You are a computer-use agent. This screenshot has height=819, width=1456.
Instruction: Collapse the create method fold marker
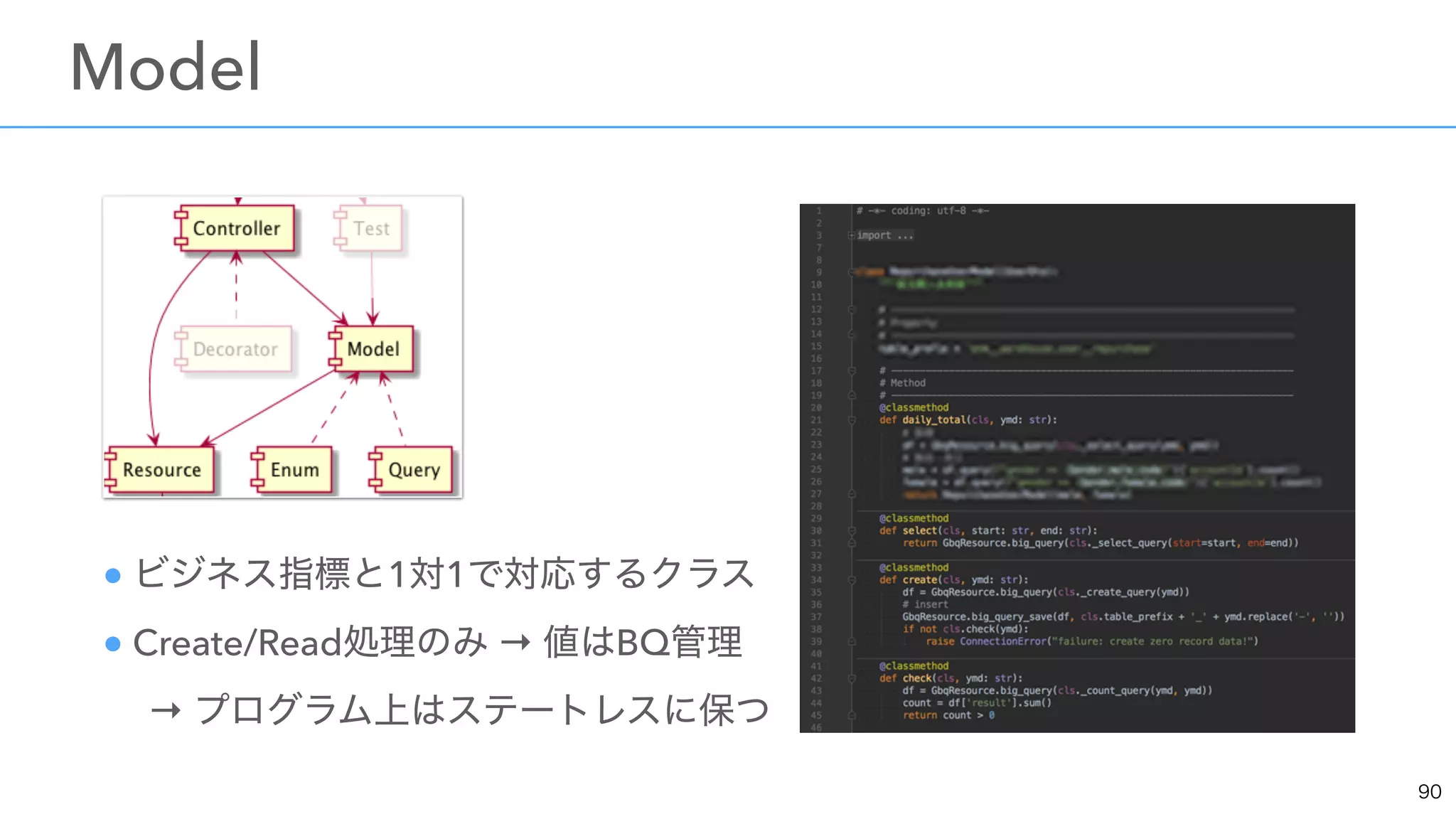852,580
